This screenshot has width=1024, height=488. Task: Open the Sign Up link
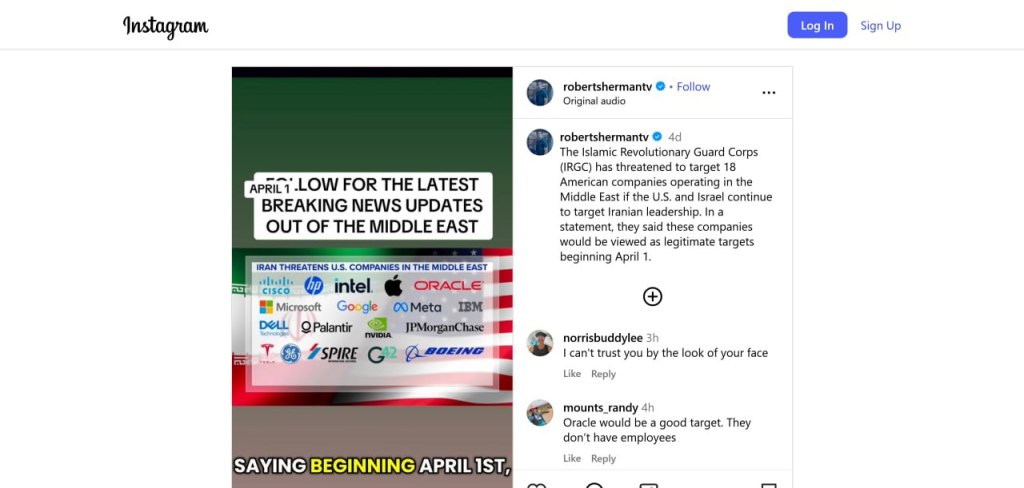tap(880, 26)
